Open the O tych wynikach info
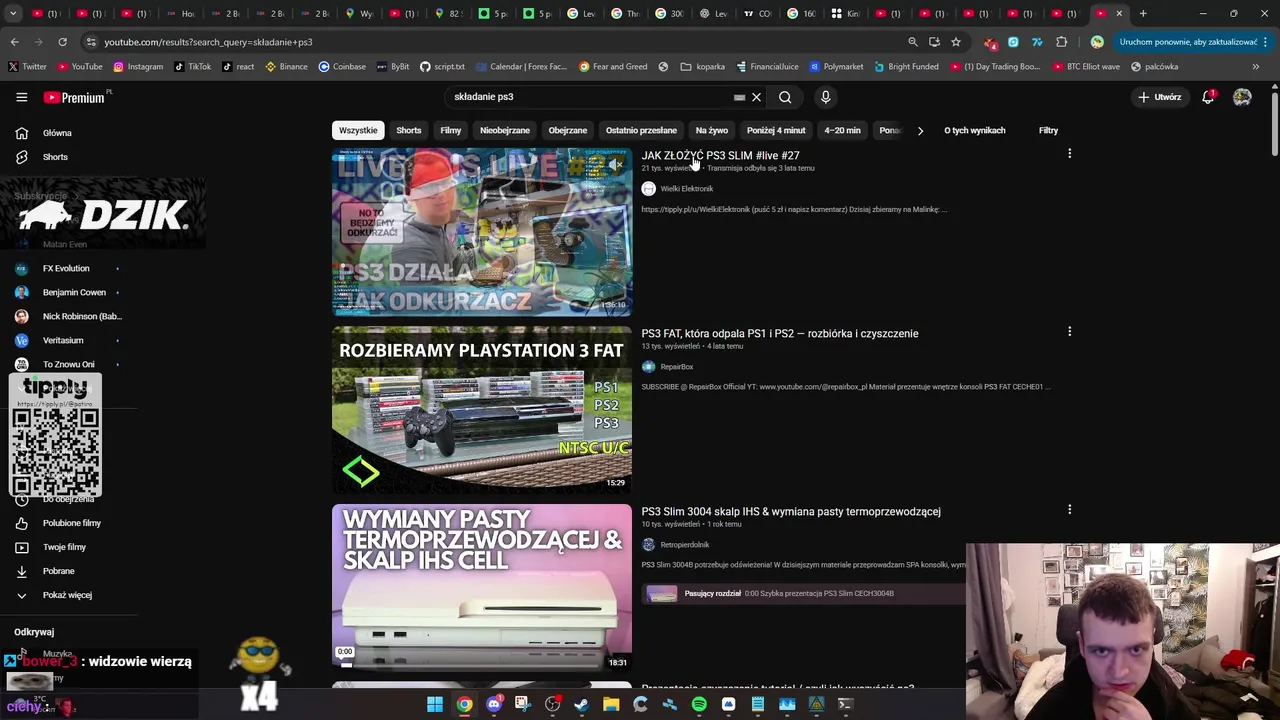Image resolution: width=1280 pixels, height=720 pixels. click(x=975, y=130)
